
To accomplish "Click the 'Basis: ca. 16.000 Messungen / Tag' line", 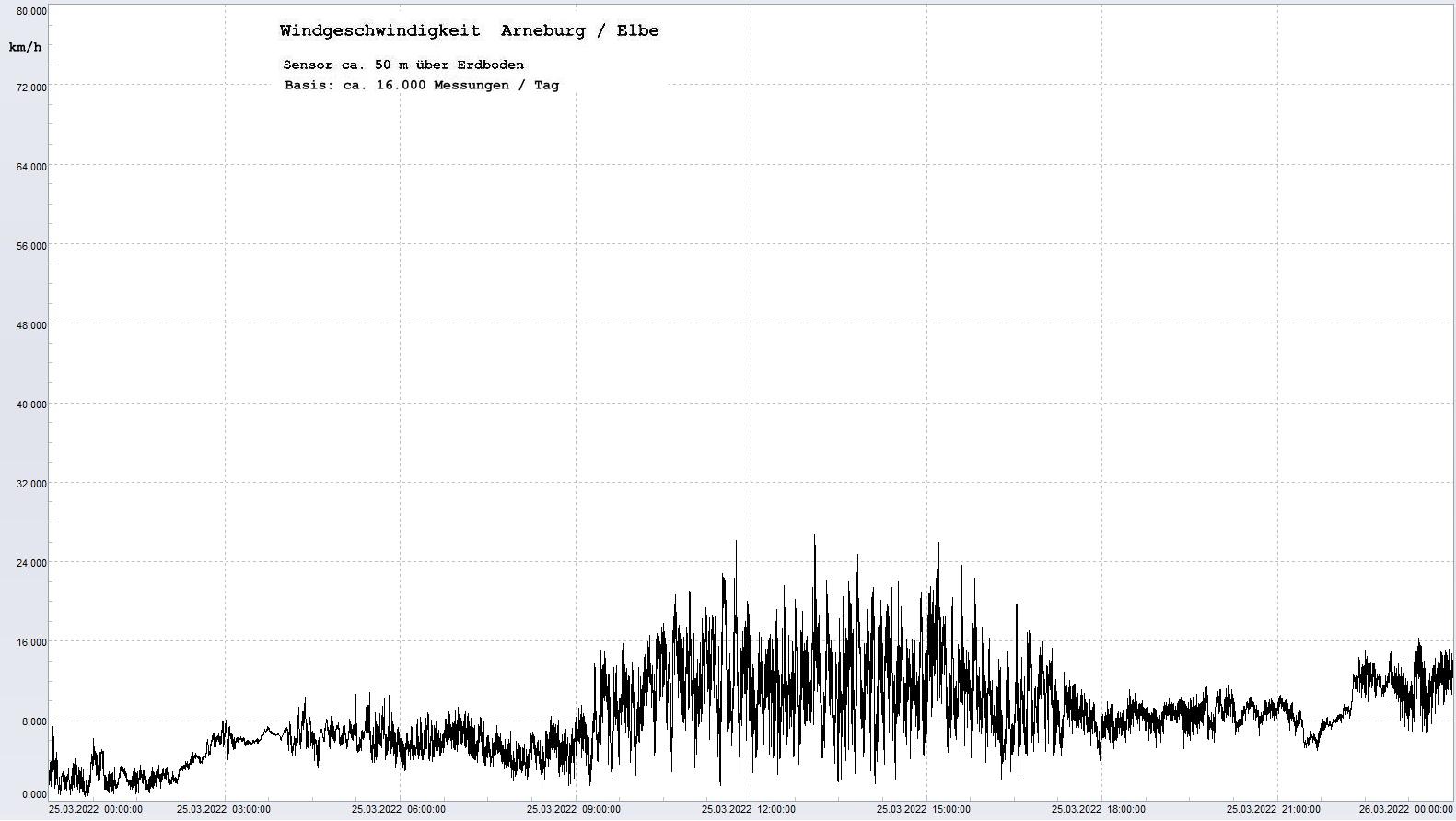I will pyautogui.click(x=421, y=85).
